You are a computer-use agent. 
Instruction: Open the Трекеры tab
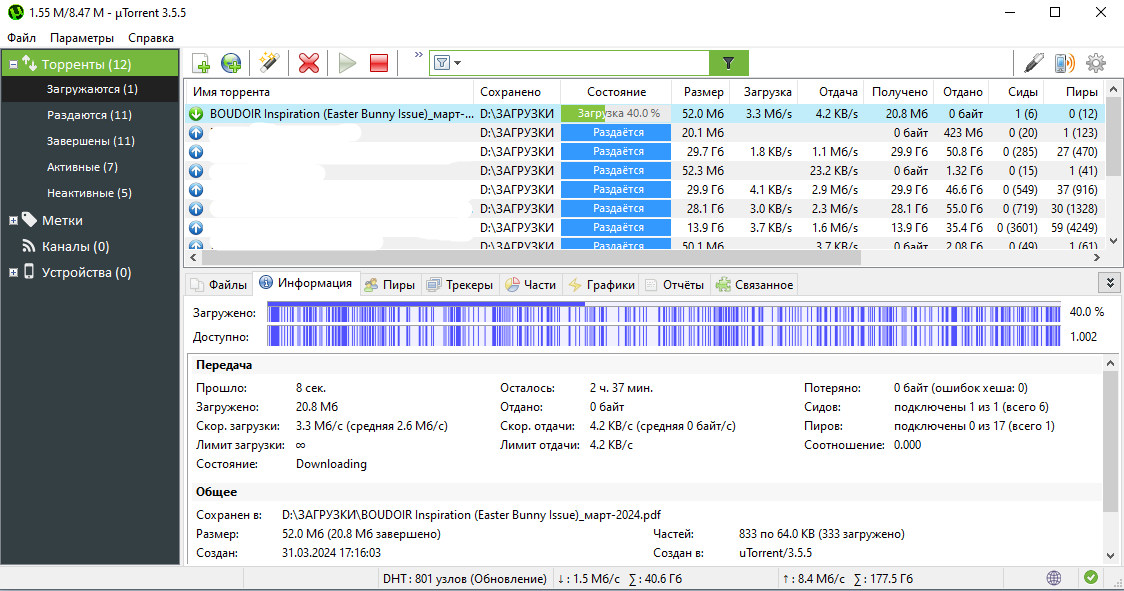coord(460,285)
